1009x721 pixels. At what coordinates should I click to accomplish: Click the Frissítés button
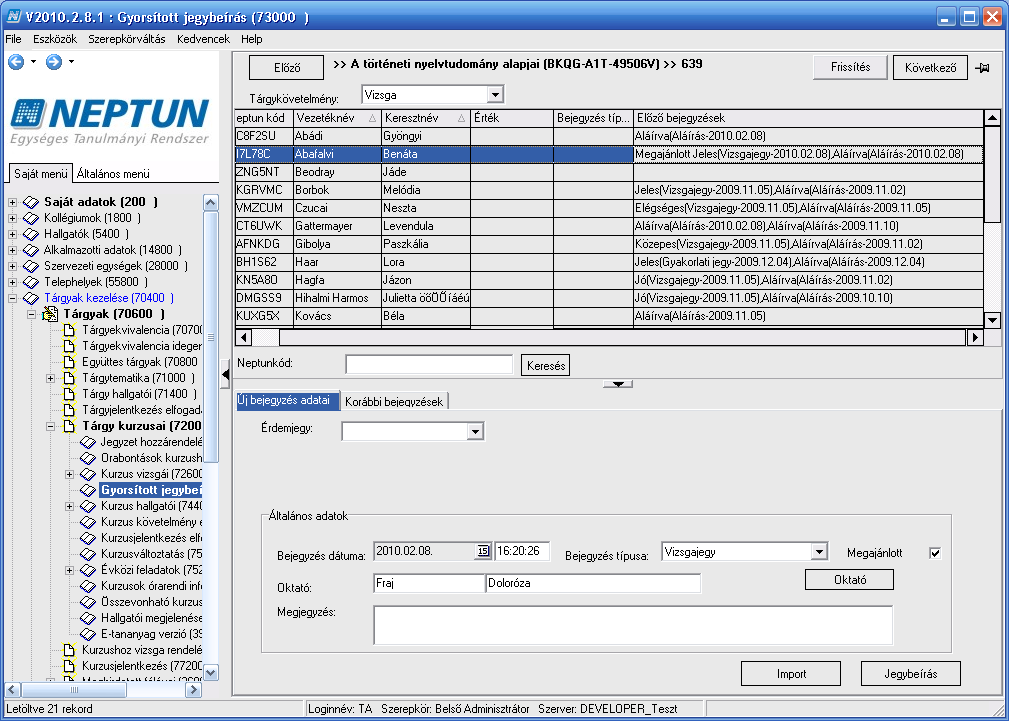(x=850, y=67)
